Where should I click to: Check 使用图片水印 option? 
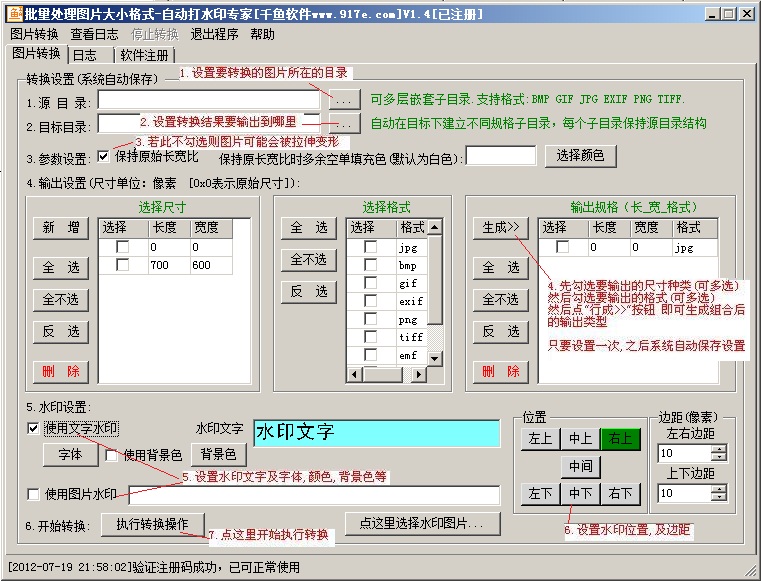[34, 494]
